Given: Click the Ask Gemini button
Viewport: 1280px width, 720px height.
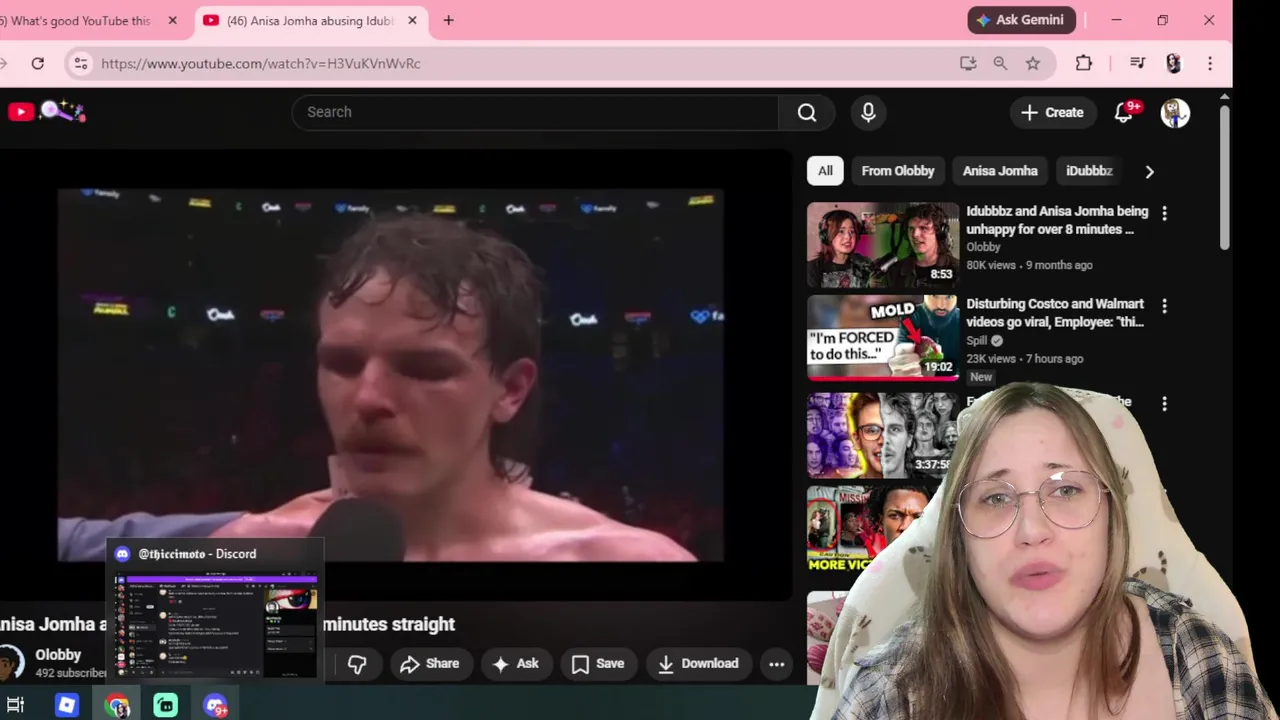Looking at the screenshot, I should pos(1022,20).
